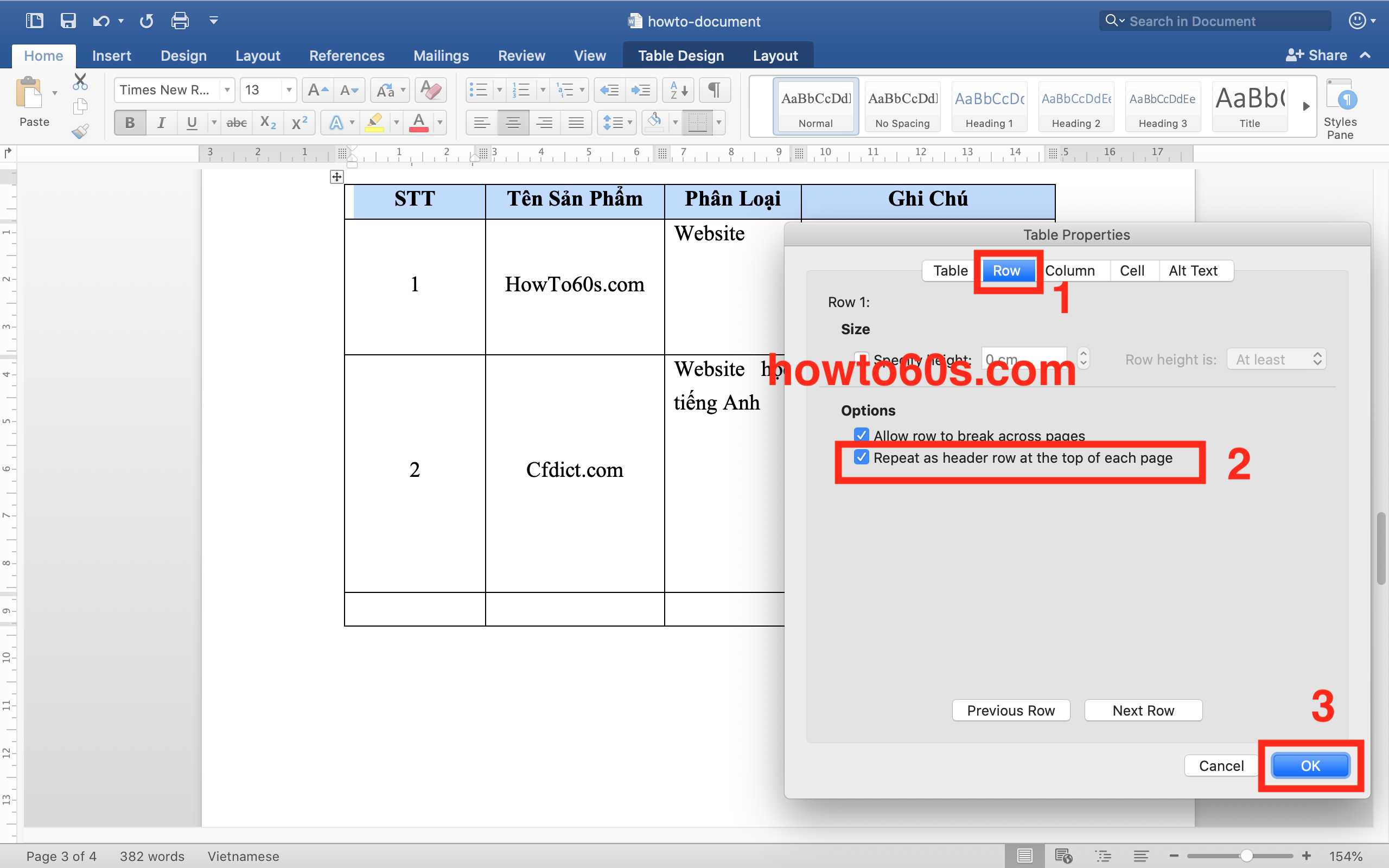This screenshot has width=1389, height=868.
Task: Click the Align Left icon
Action: [482, 122]
